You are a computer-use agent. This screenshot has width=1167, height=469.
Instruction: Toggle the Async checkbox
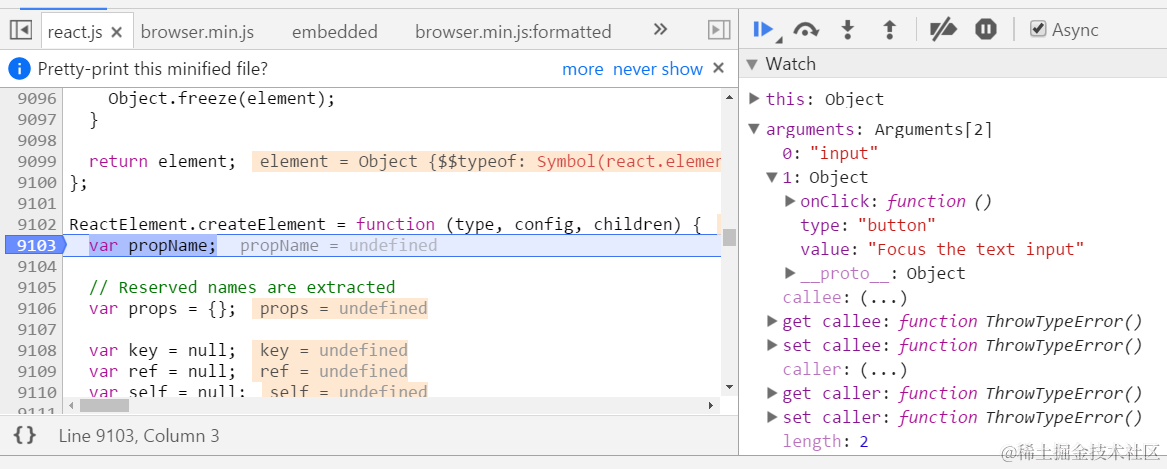point(1037,29)
